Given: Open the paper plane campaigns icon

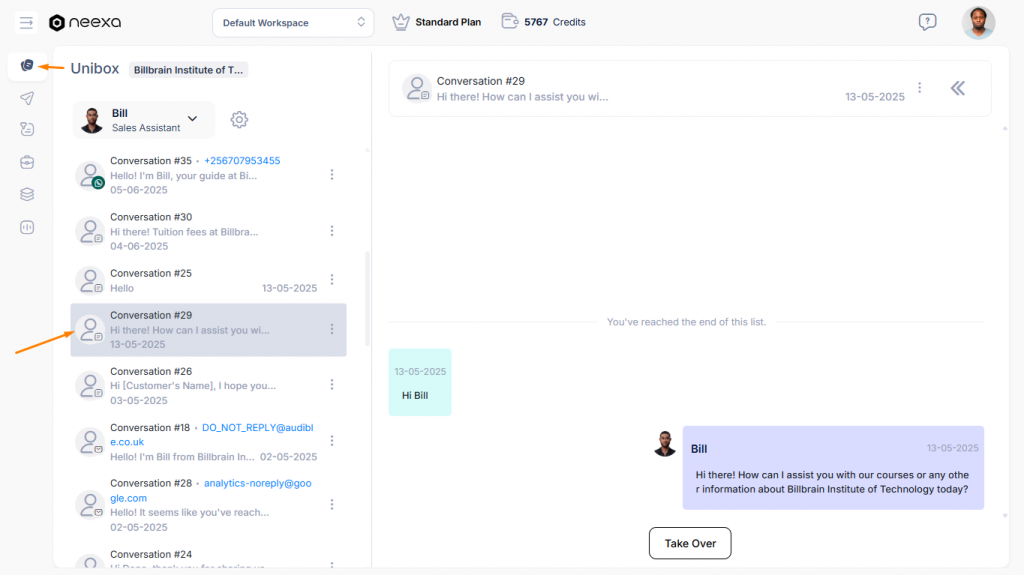Looking at the screenshot, I should pyautogui.click(x=27, y=98).
